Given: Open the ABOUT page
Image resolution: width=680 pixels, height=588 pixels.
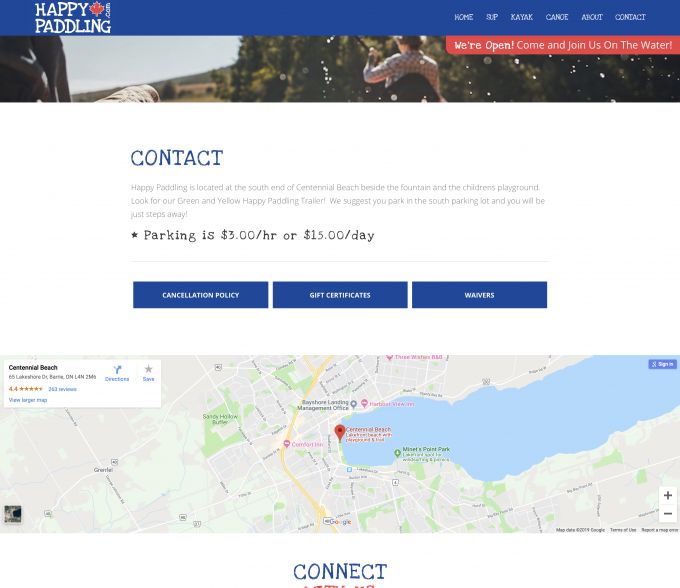Looking at the screenshot, I should (x=592, y=17).
